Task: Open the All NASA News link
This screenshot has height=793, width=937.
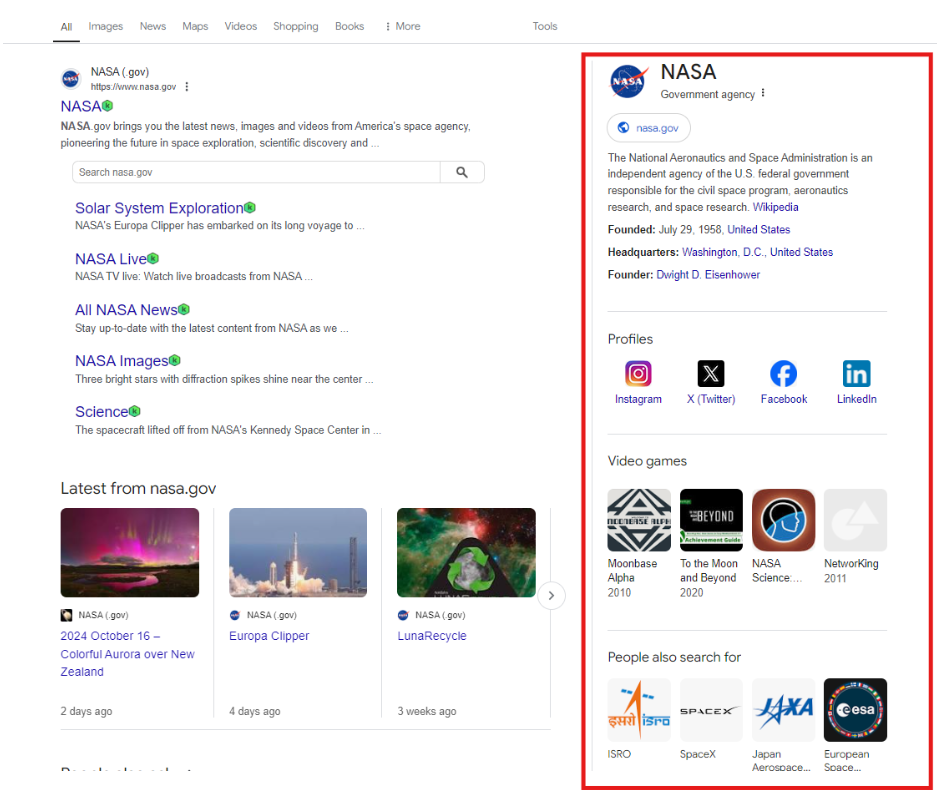Action: [126, 310]
